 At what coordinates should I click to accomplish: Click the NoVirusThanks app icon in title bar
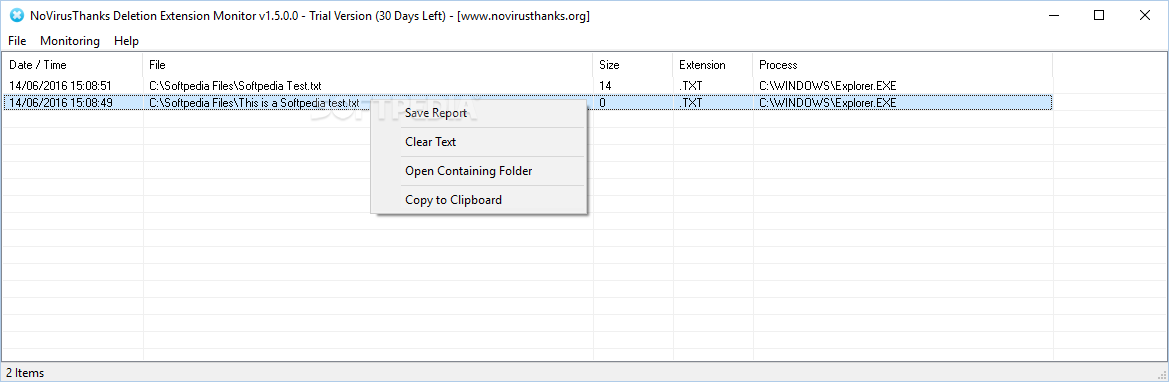16,15
